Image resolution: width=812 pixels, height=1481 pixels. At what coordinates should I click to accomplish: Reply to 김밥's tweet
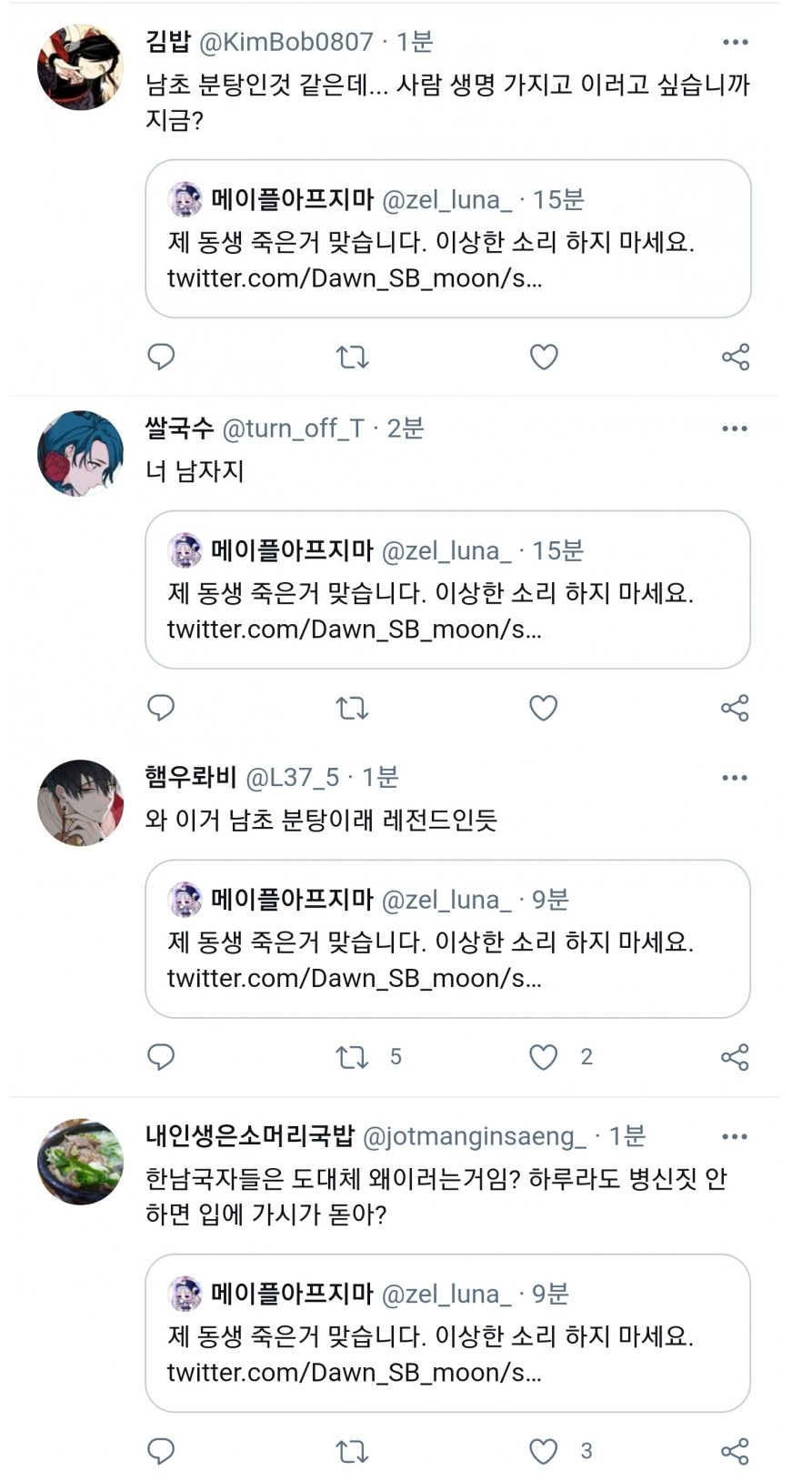161,357
